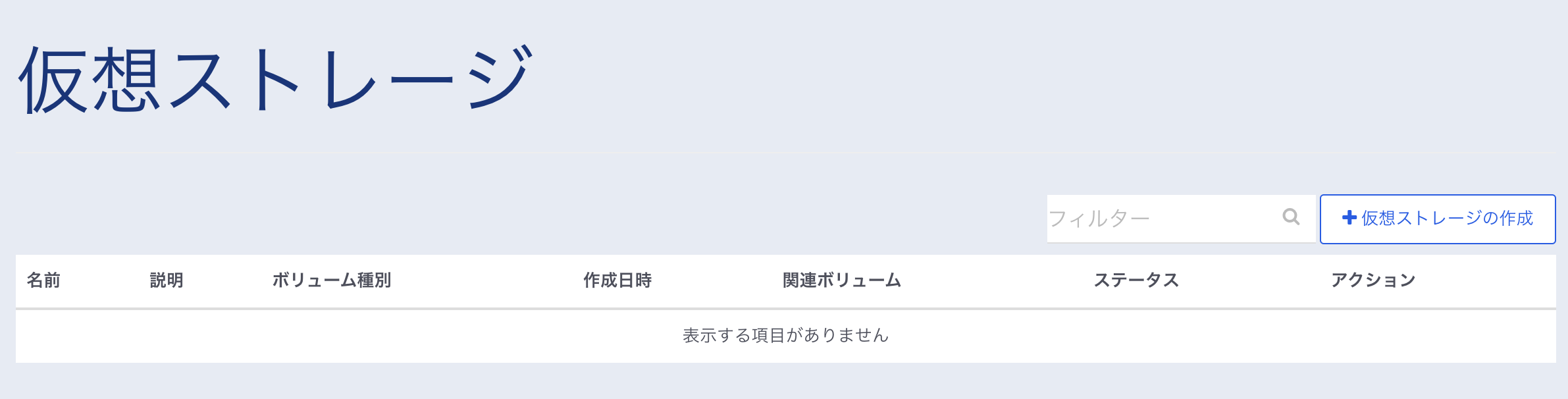This screenshot has width=1568, height=399.
Task: Click the アクション column header
Action: (x=1373, y=280)
